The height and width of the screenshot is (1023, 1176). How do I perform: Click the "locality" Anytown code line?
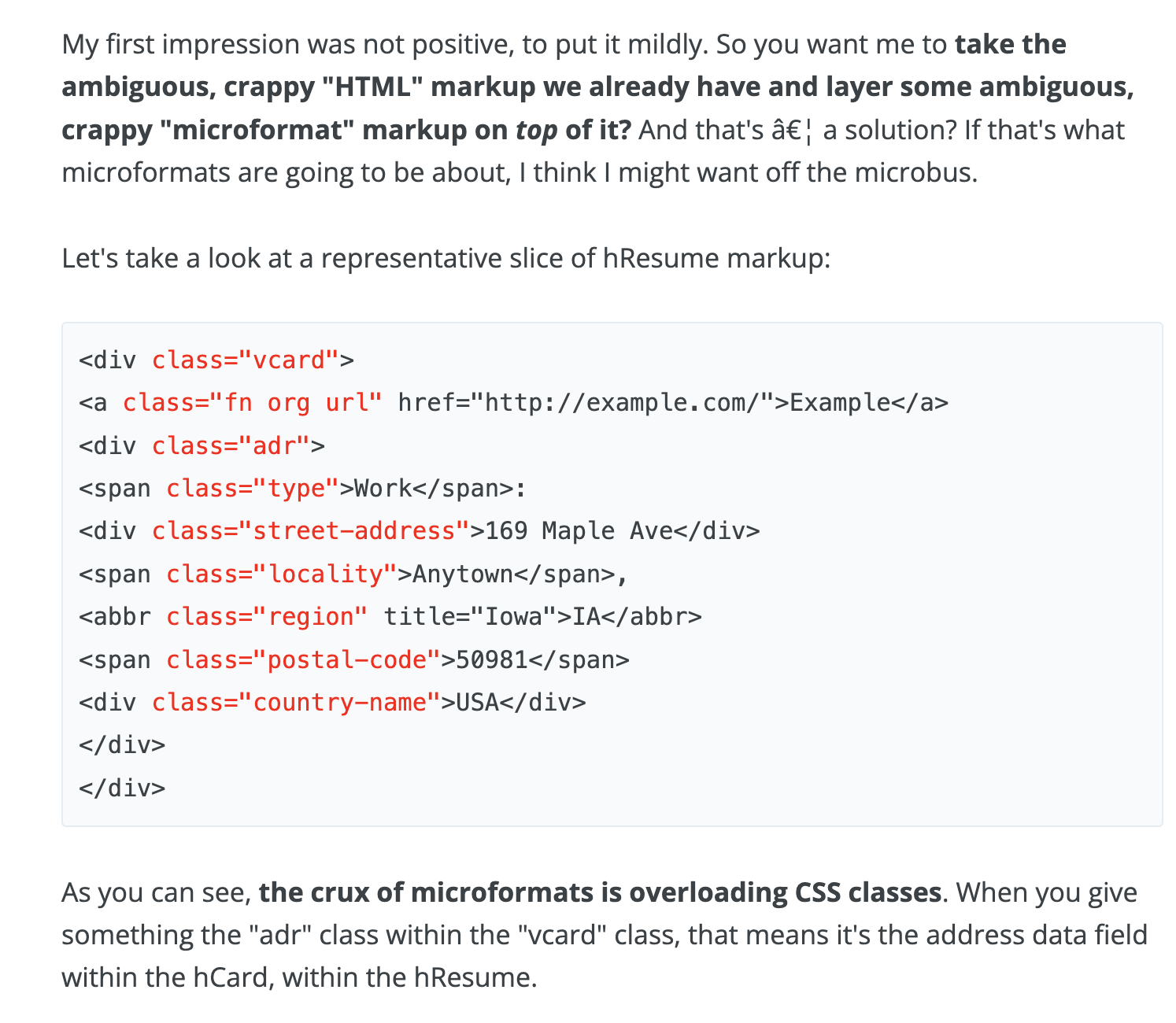[x=353, y=574]
